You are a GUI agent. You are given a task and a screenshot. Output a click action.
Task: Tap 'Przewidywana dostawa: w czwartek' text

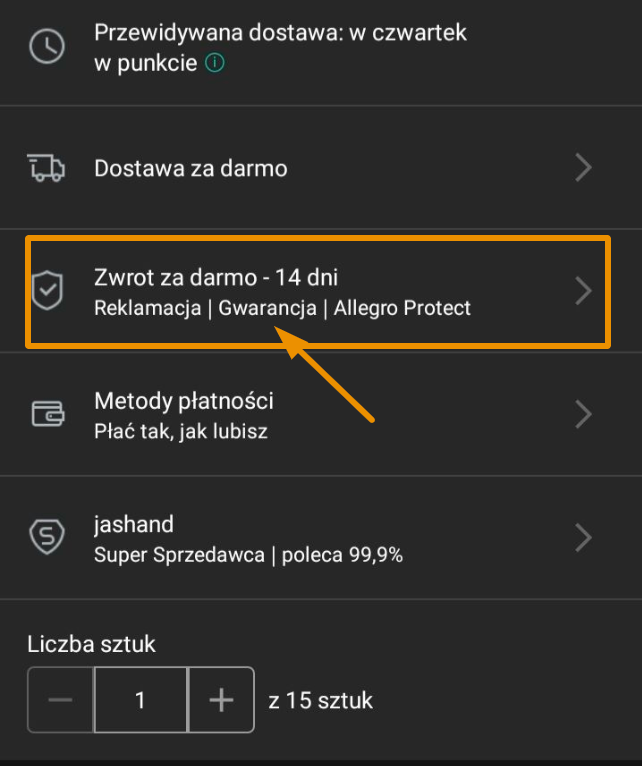[x=280, y=33]
